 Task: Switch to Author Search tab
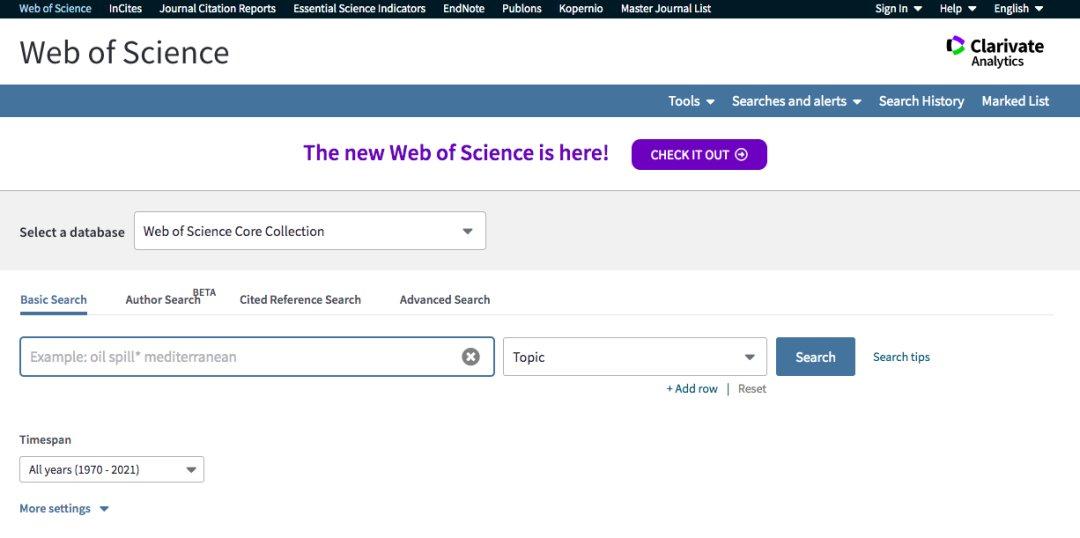point(163,300)
